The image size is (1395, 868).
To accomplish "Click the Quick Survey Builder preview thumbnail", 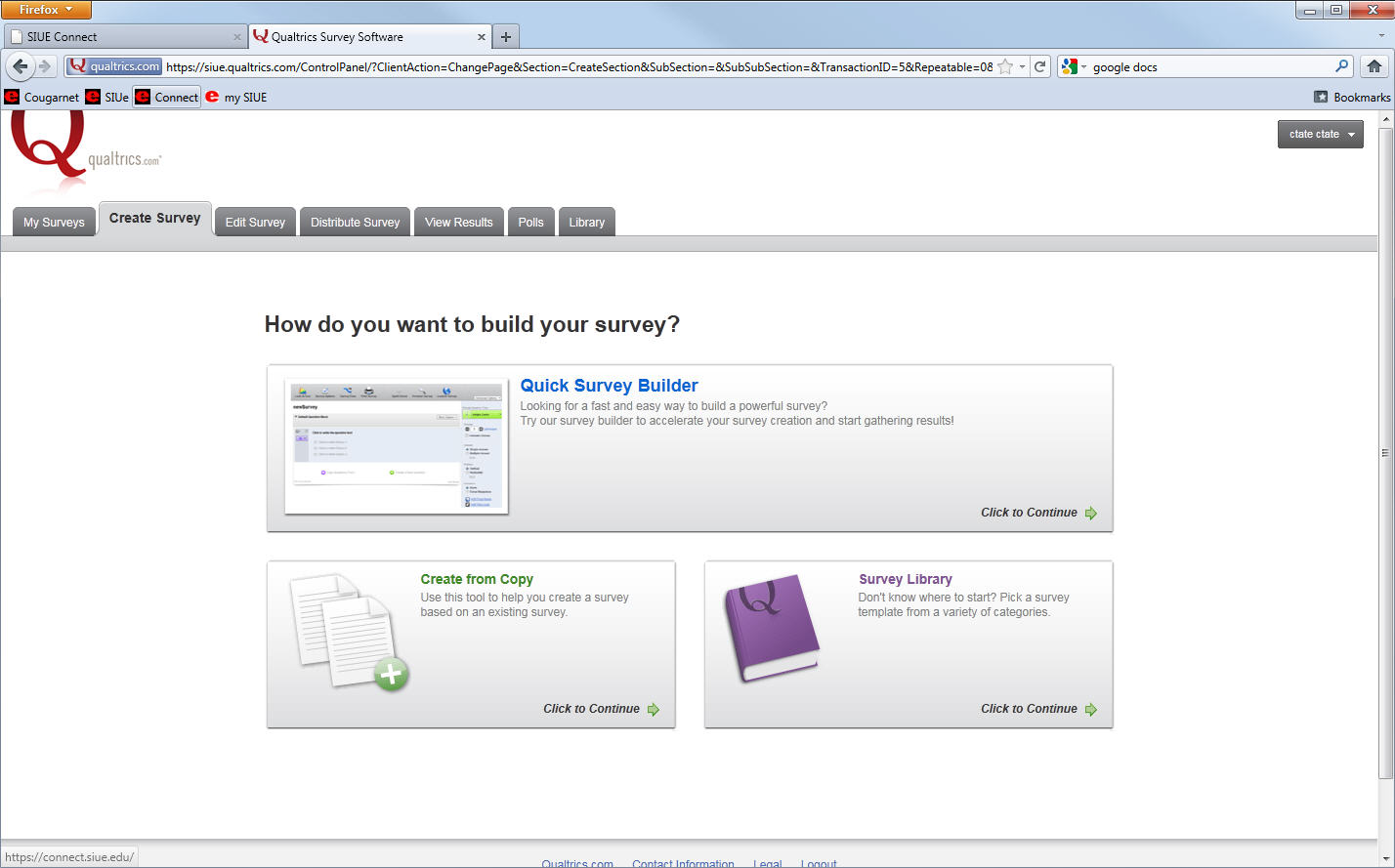I will [x=397, y=446].
